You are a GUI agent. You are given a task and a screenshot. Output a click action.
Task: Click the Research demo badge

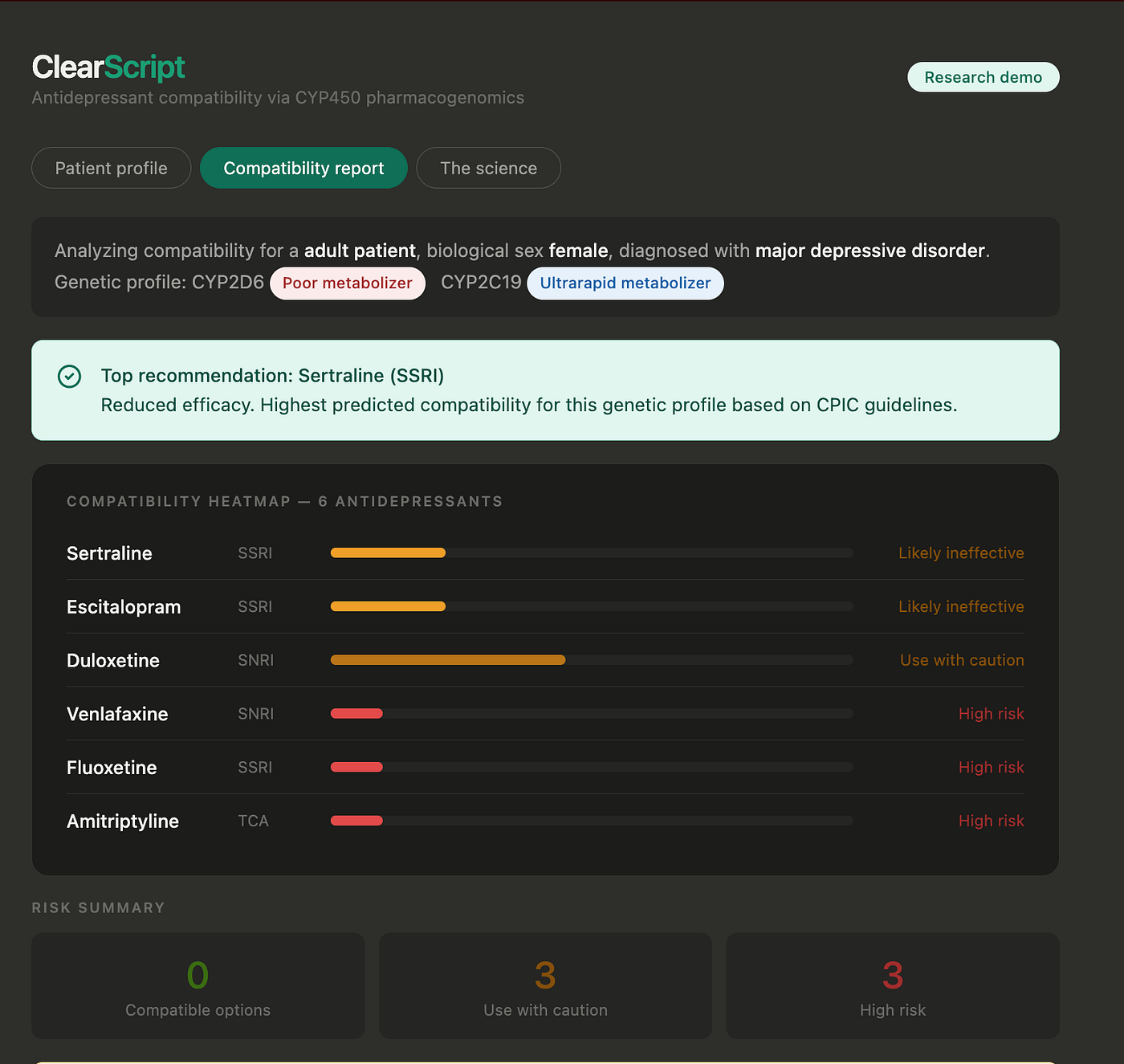(983, 77)
